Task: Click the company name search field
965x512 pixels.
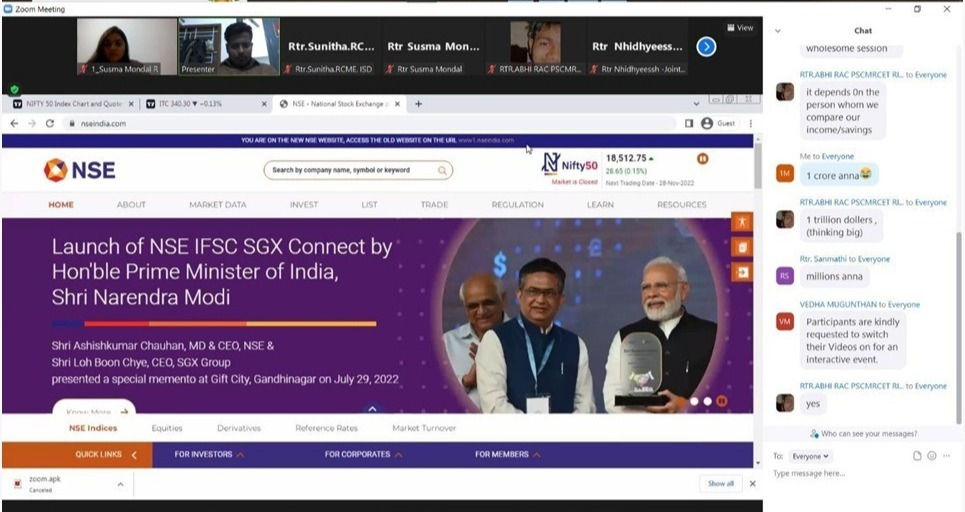Action: point(358,170)
